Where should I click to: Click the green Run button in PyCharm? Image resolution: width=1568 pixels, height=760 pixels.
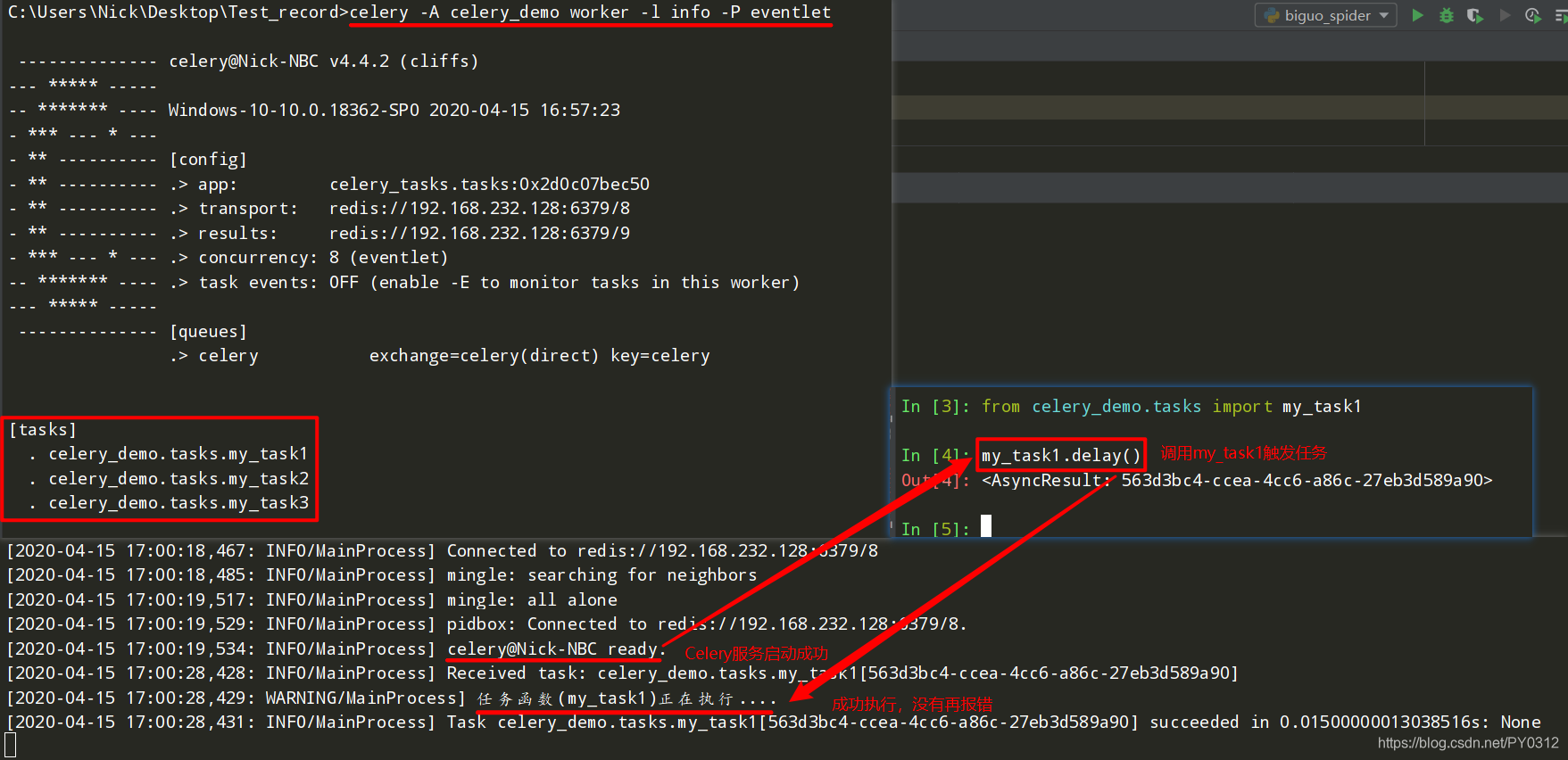(x=1417, y=15)
